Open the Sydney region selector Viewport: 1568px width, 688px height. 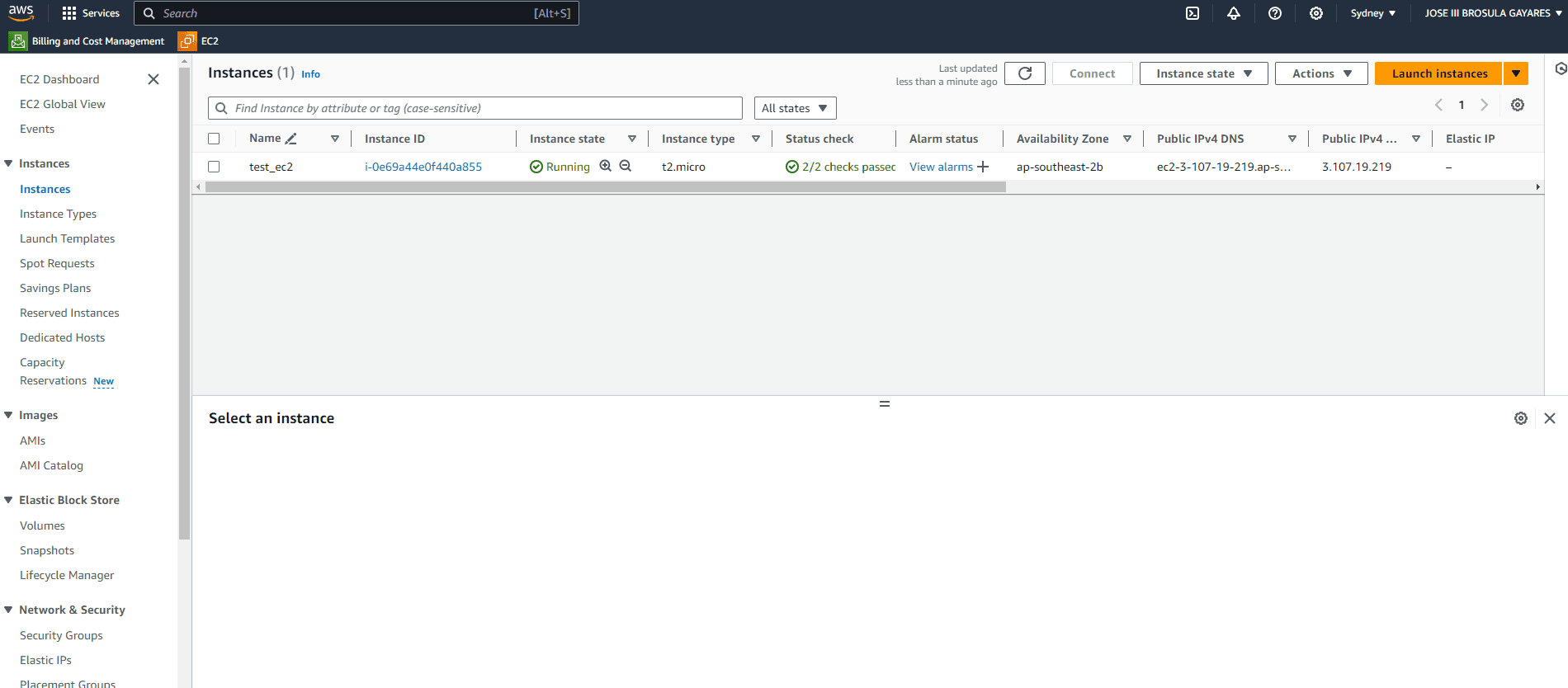(1373, 13)
